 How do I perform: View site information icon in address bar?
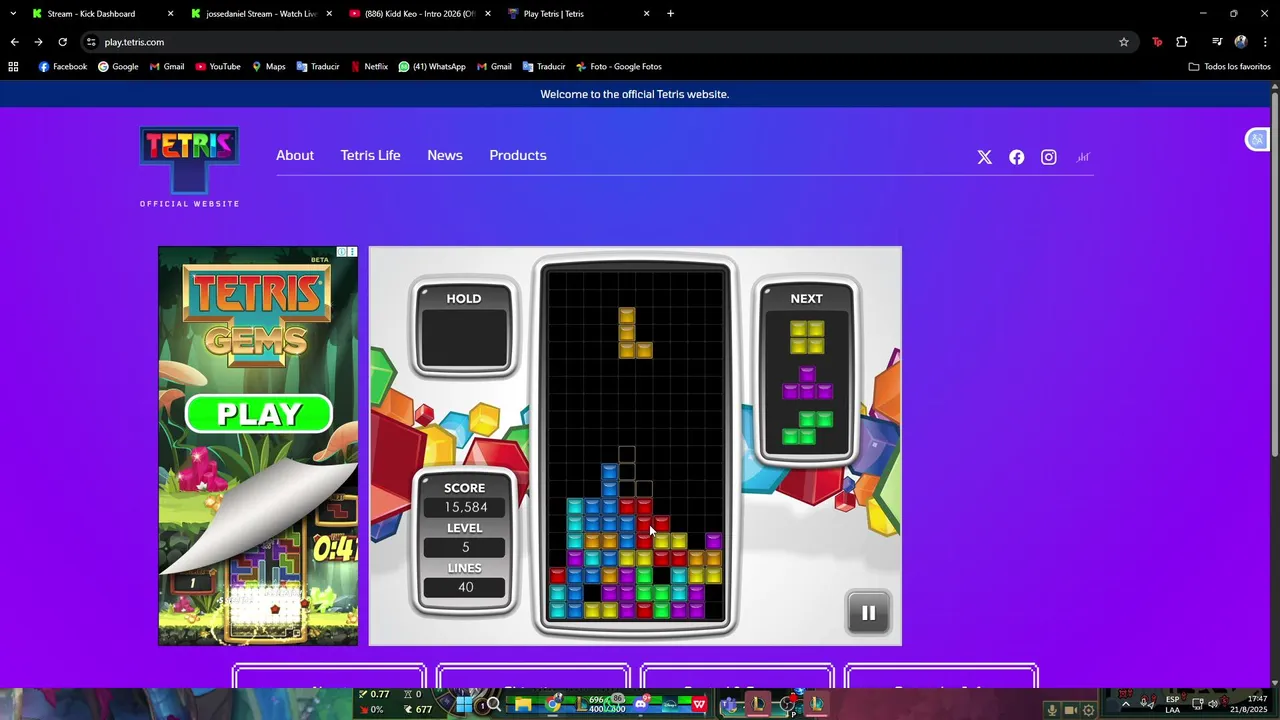pos(91,42)
